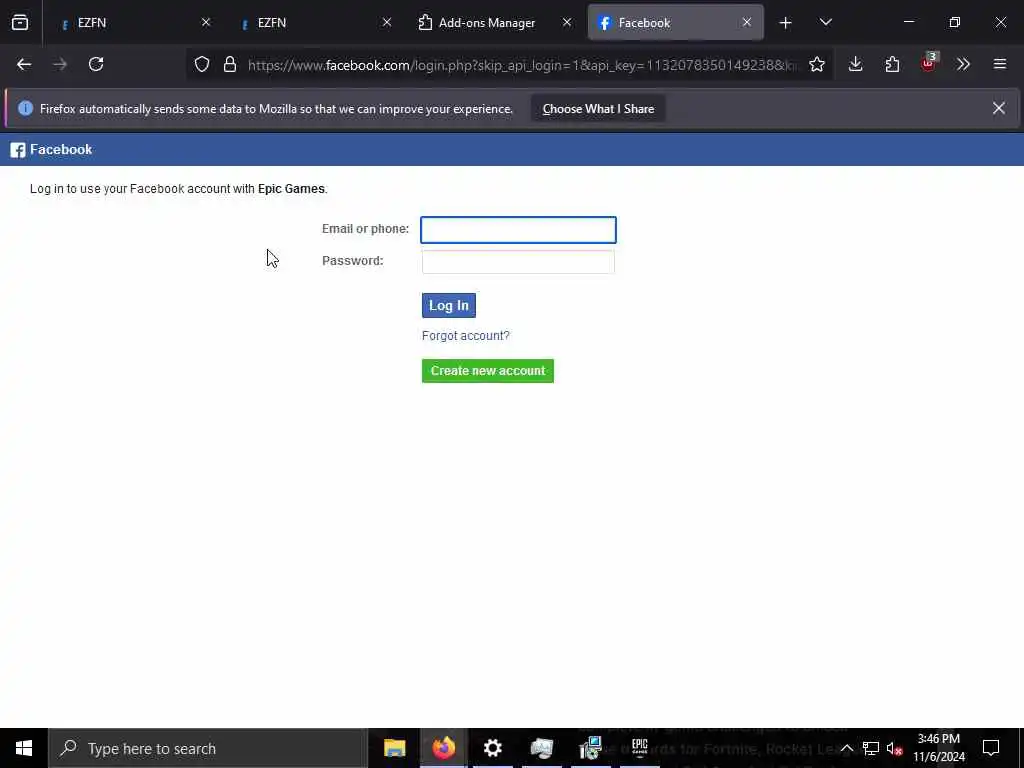Focus the Email or phone field

tap(518, 230)
